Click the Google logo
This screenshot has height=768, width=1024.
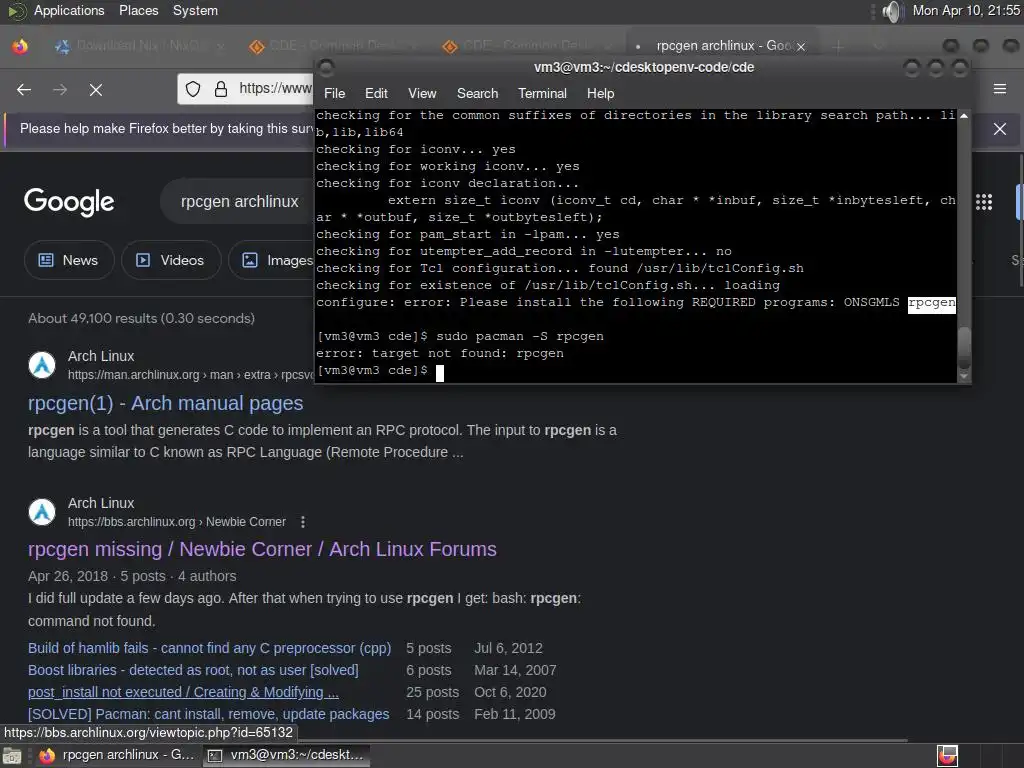tap(69, 202)
